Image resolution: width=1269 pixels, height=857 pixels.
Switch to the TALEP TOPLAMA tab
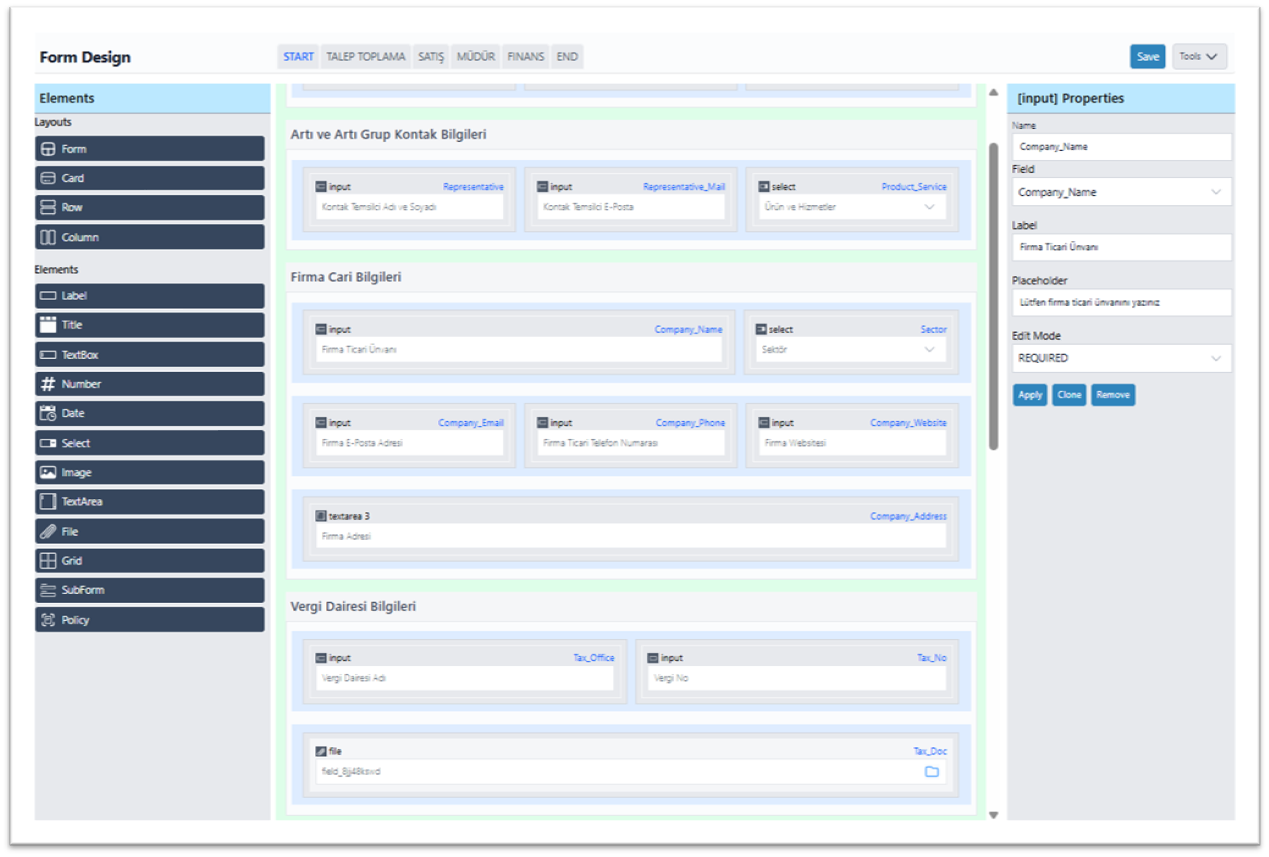click(366, 57)
